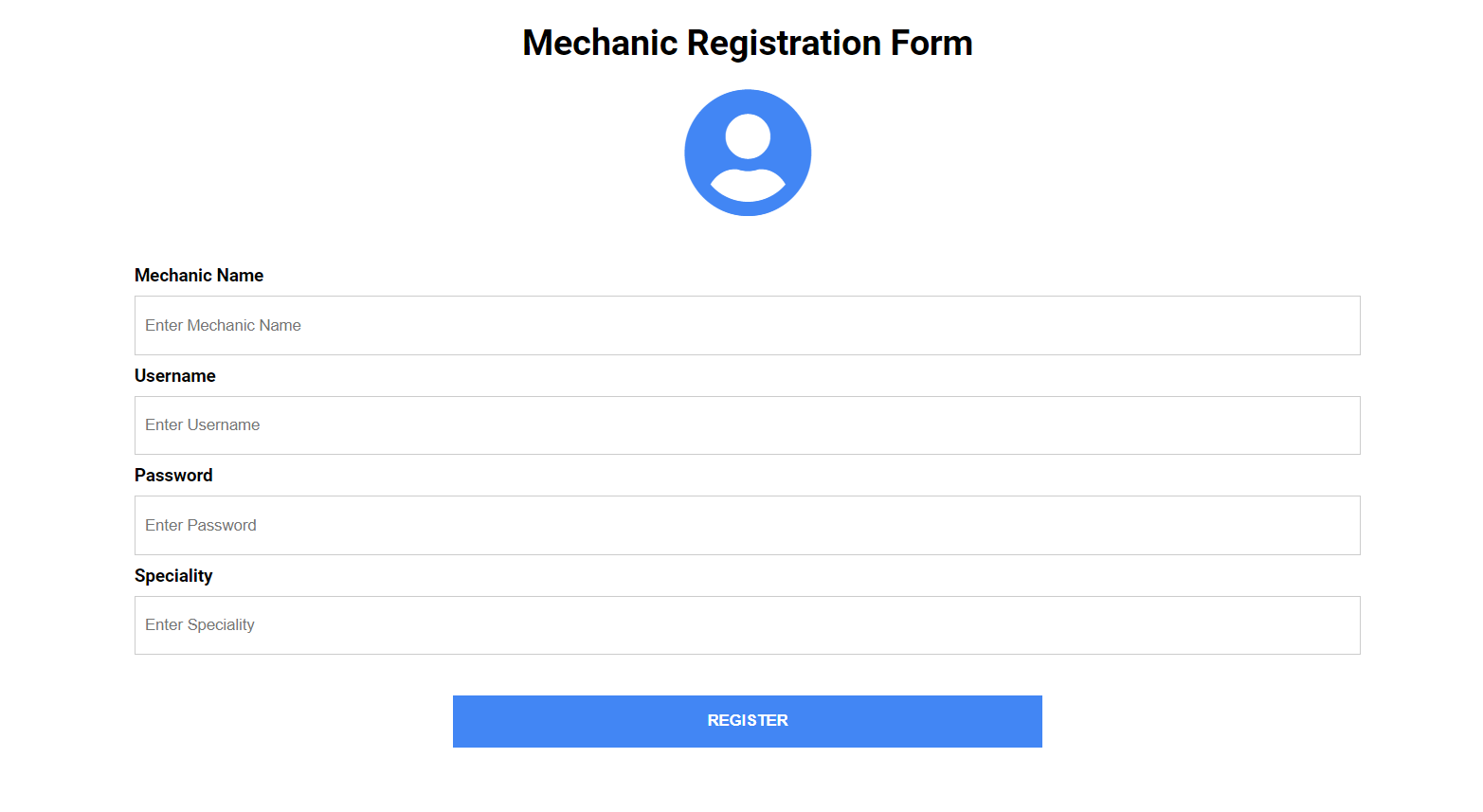Click the circular blue profile picture placeholder
Image resolution: width=1483 pixels, height=812 pixels.
[748, 152]
